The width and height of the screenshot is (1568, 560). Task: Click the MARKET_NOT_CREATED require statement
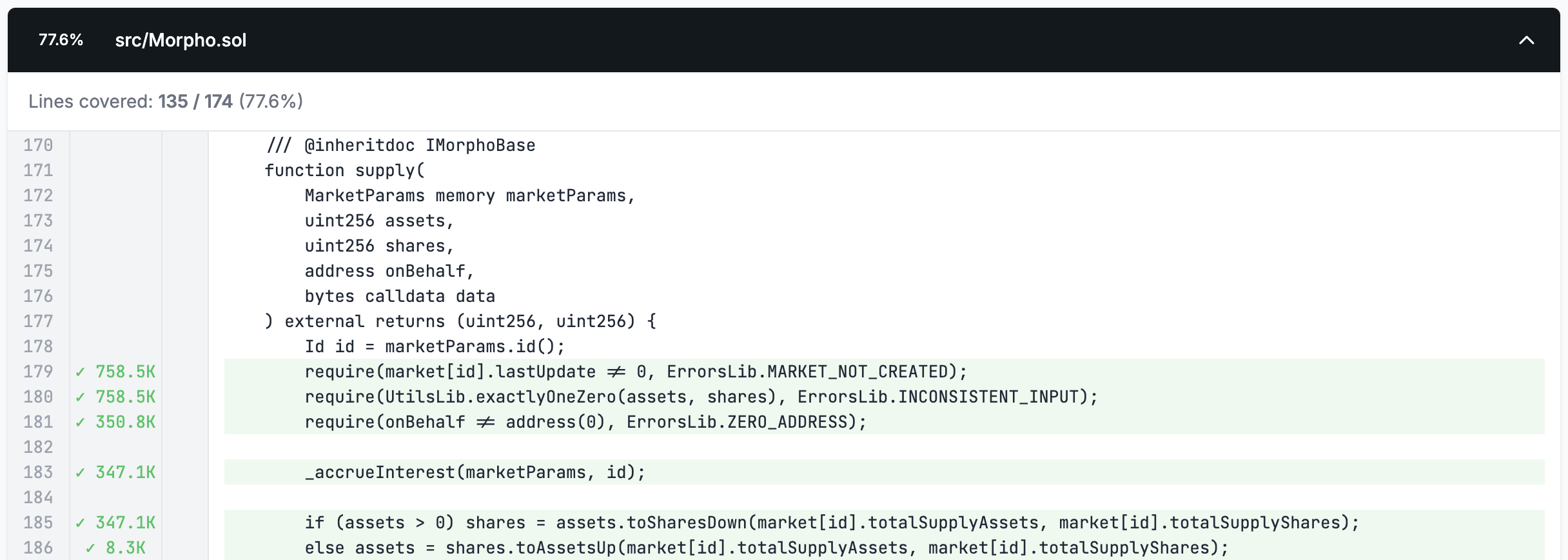pyautogui.click(x=636, y=372)
